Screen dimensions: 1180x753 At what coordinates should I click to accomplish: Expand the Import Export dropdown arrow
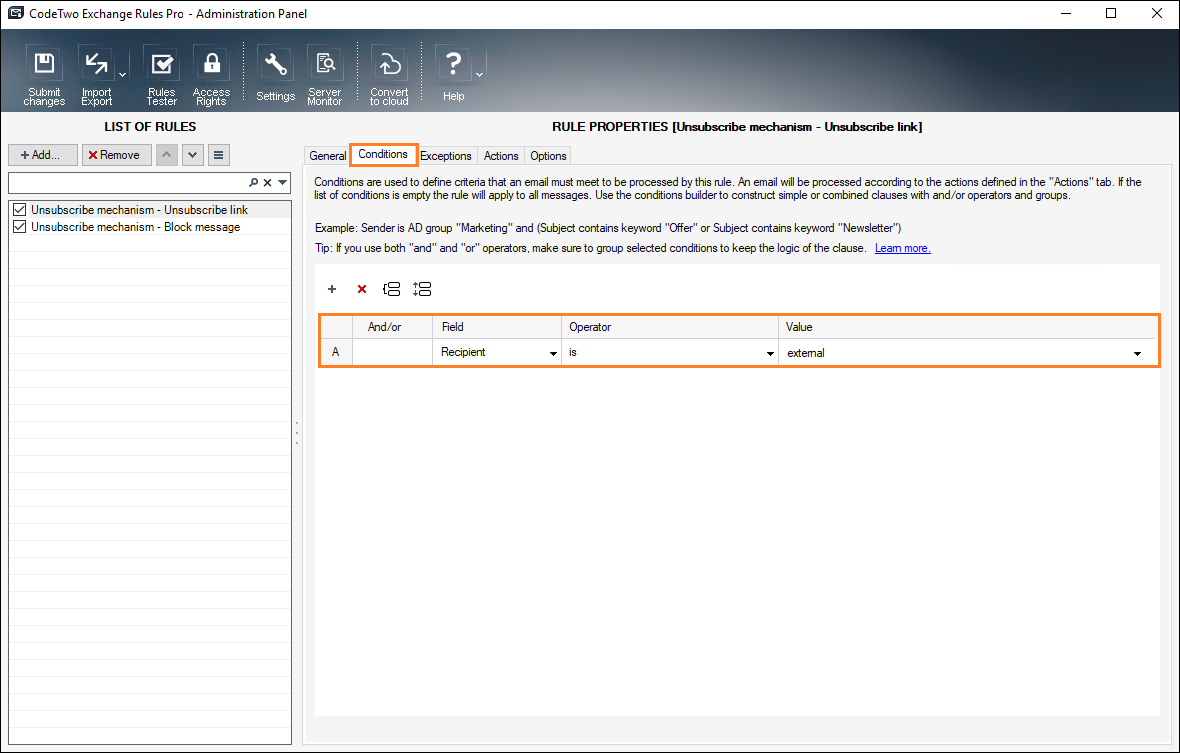click(x=122, y=74)
